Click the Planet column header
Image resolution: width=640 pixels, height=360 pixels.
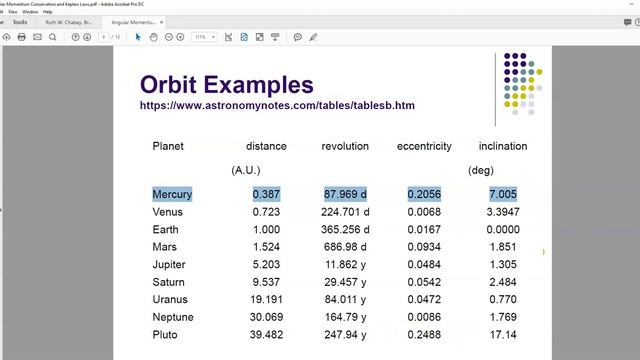[168, 146]
